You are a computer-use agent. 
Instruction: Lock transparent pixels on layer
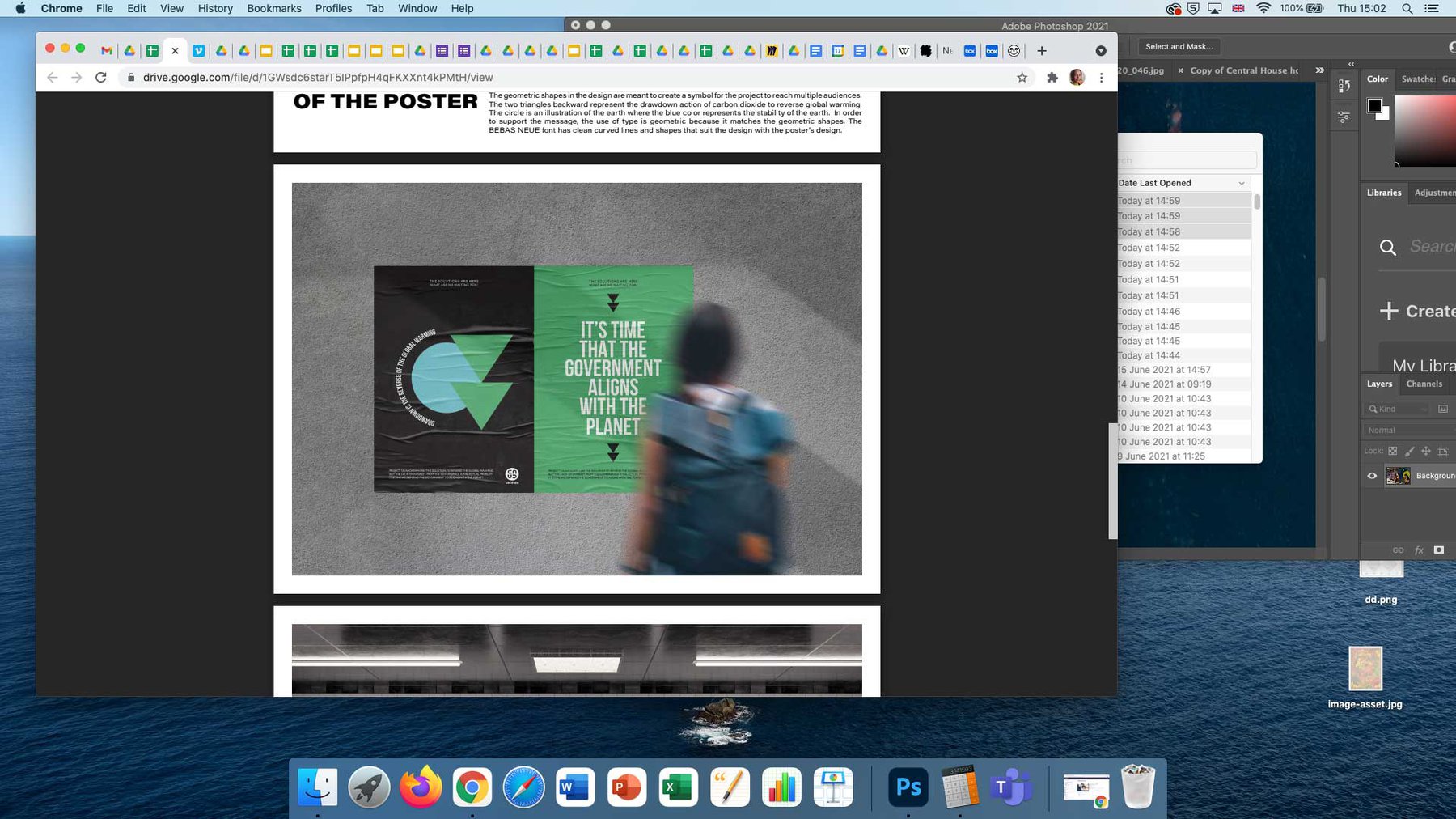(1392, 451)
